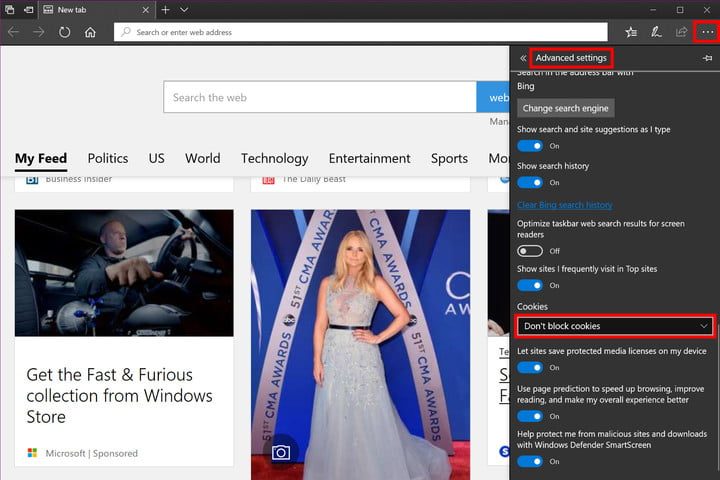
Task: Open a new tab with plus button
Action: click(166, 9)
